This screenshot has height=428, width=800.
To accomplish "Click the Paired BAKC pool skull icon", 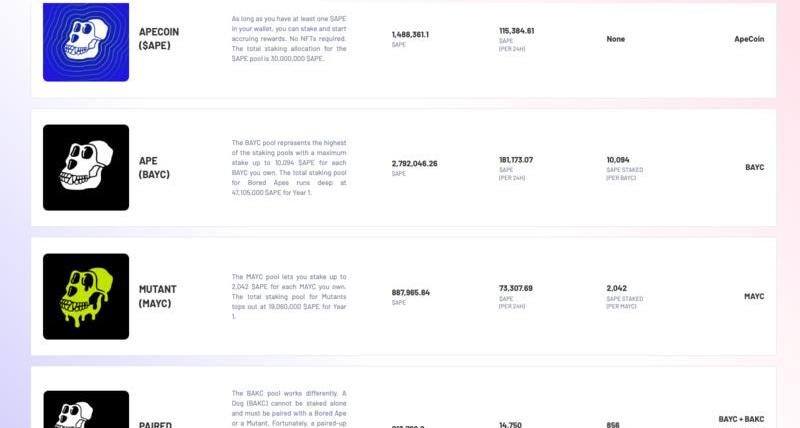I will (86, 410).
